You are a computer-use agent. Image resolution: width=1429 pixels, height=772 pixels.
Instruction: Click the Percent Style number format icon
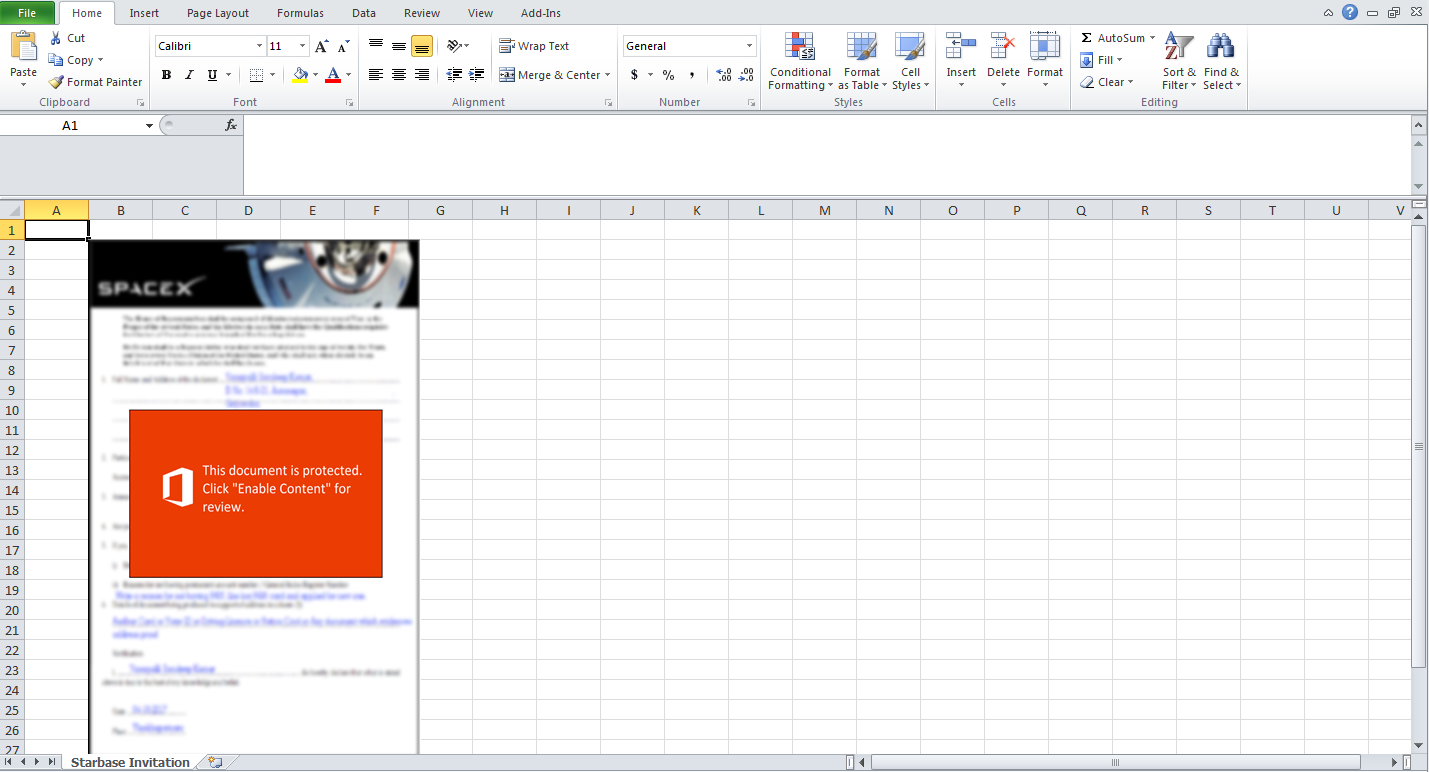tap(668, 75)
